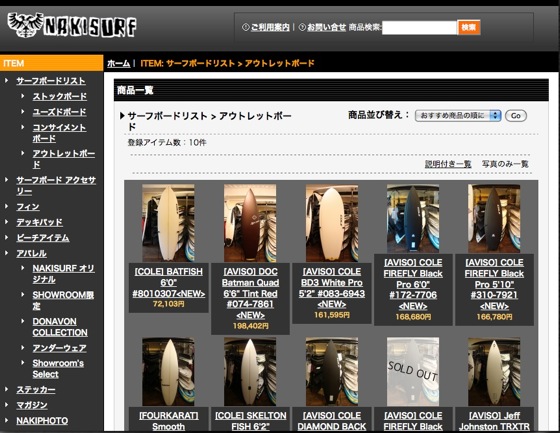Open the FIREFLY Black Pro 5'10" photo
Viewport: 560px width, 433px height.
(494, 218)
